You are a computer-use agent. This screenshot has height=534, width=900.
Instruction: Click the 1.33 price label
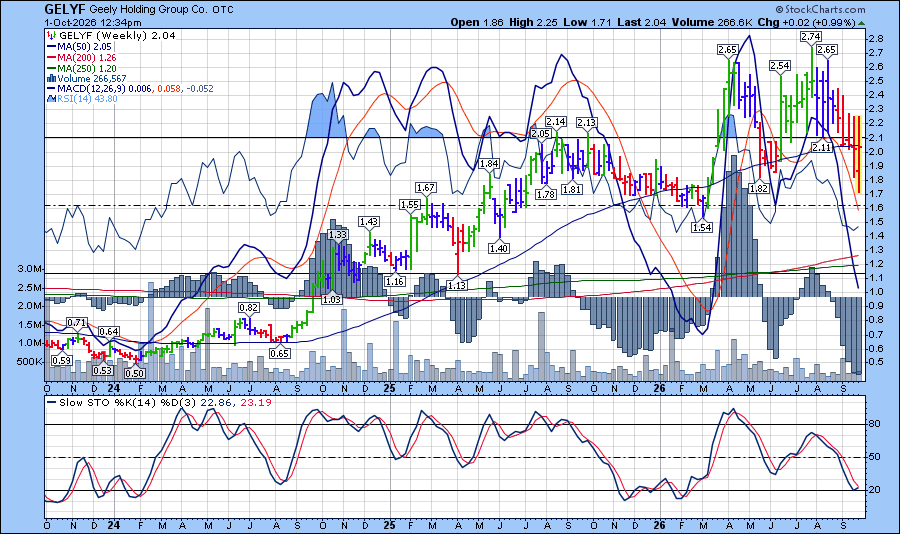[x=338, y=234]
